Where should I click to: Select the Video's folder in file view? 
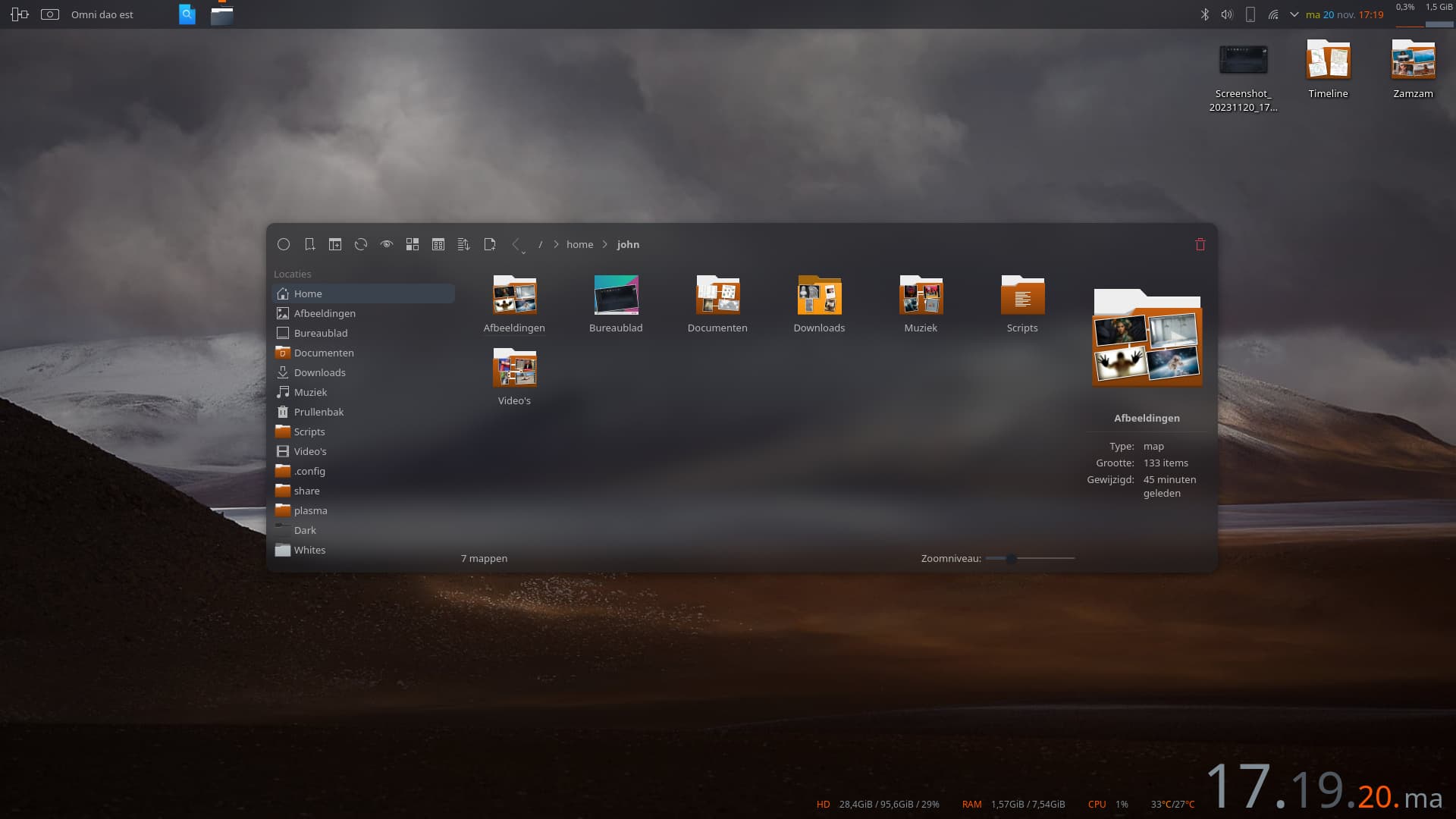pyautogui.click(x=514, y=376)
